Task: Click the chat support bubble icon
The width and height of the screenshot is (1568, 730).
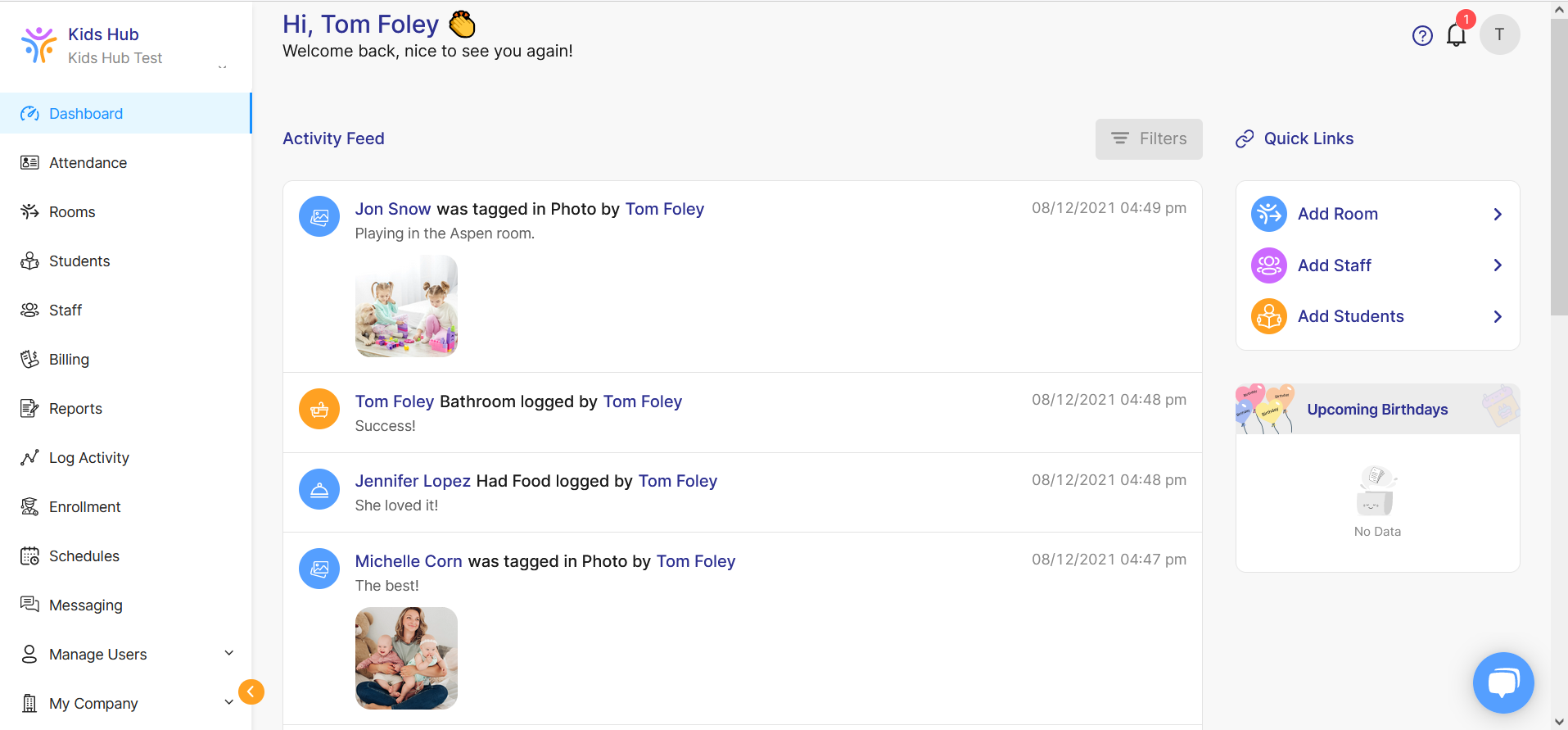Action: pyautogui.click(x=1502, y=682)
